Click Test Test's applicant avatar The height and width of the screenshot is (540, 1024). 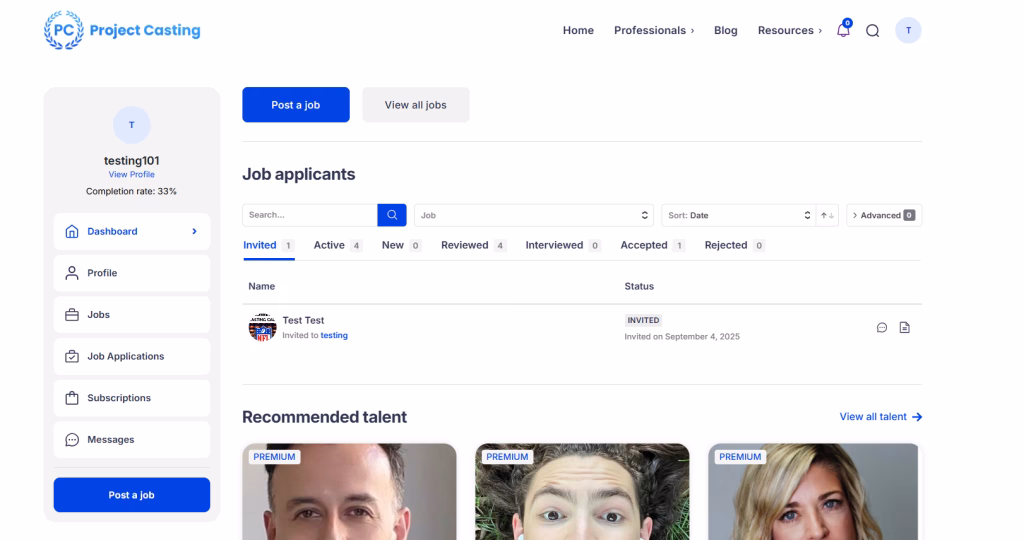tap(262, 327)
